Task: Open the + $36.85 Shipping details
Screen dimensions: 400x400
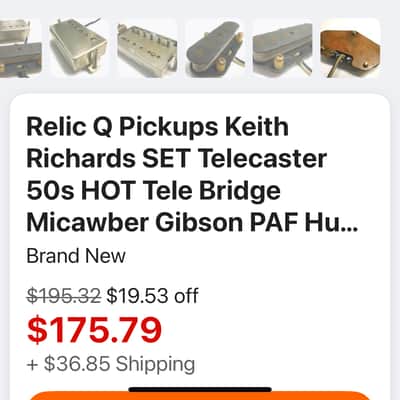Action: 111,364
